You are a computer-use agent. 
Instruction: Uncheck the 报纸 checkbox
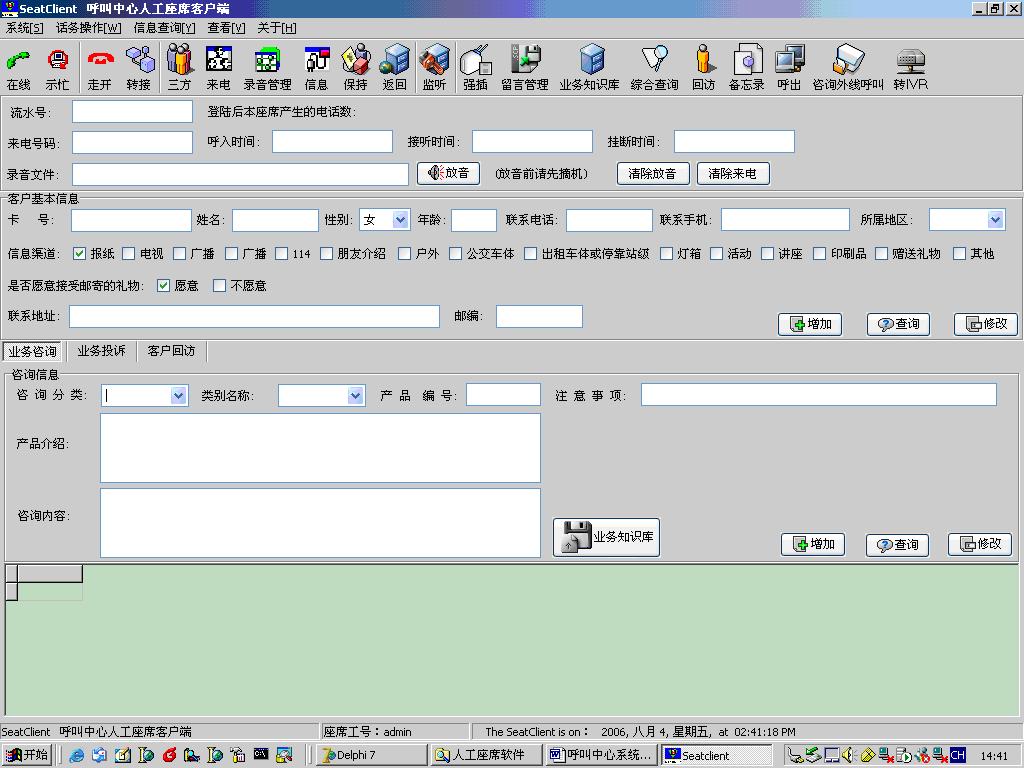(x=80, y=254)
